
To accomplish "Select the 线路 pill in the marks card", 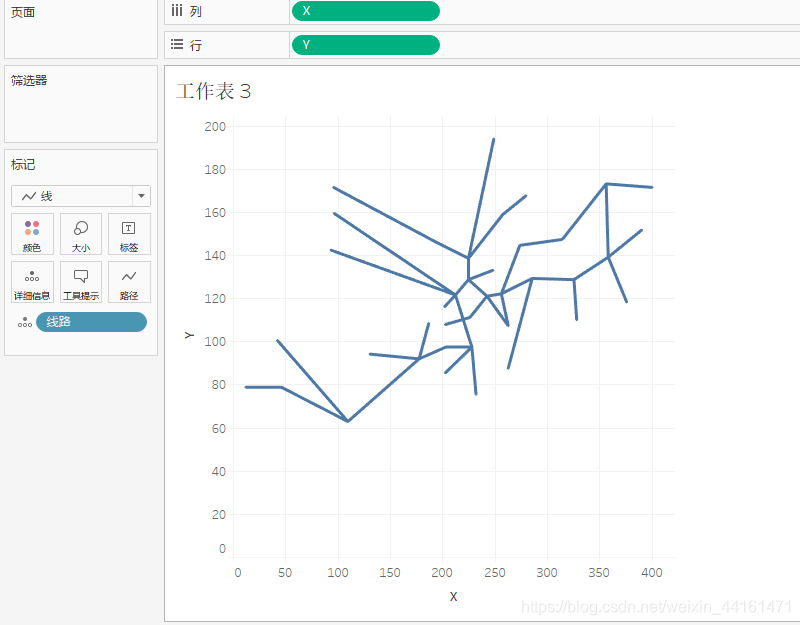I will coord(91,322).
